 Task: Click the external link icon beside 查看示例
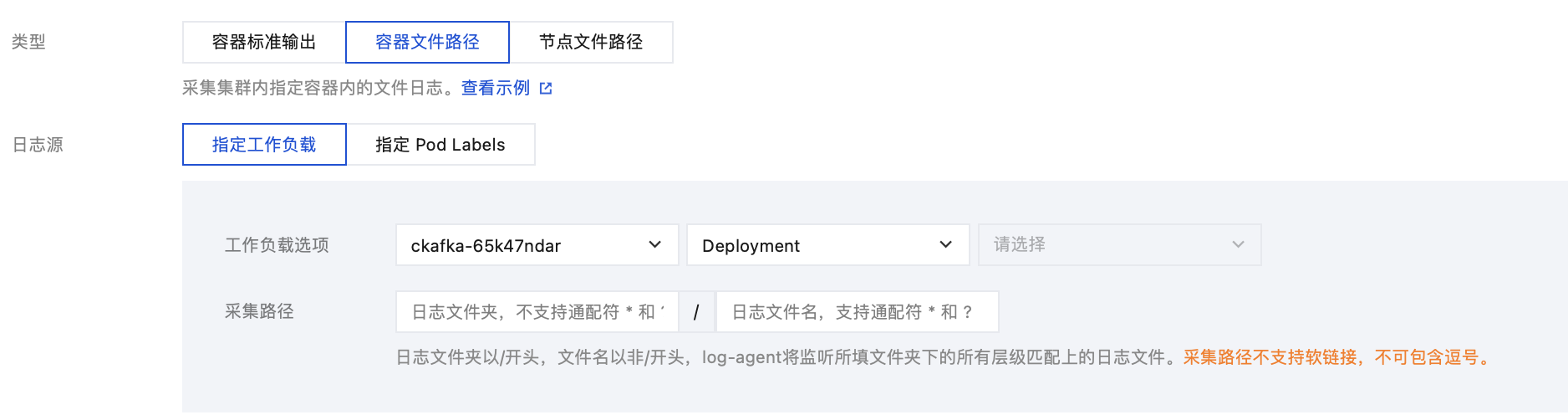click(x=546, y=88)
